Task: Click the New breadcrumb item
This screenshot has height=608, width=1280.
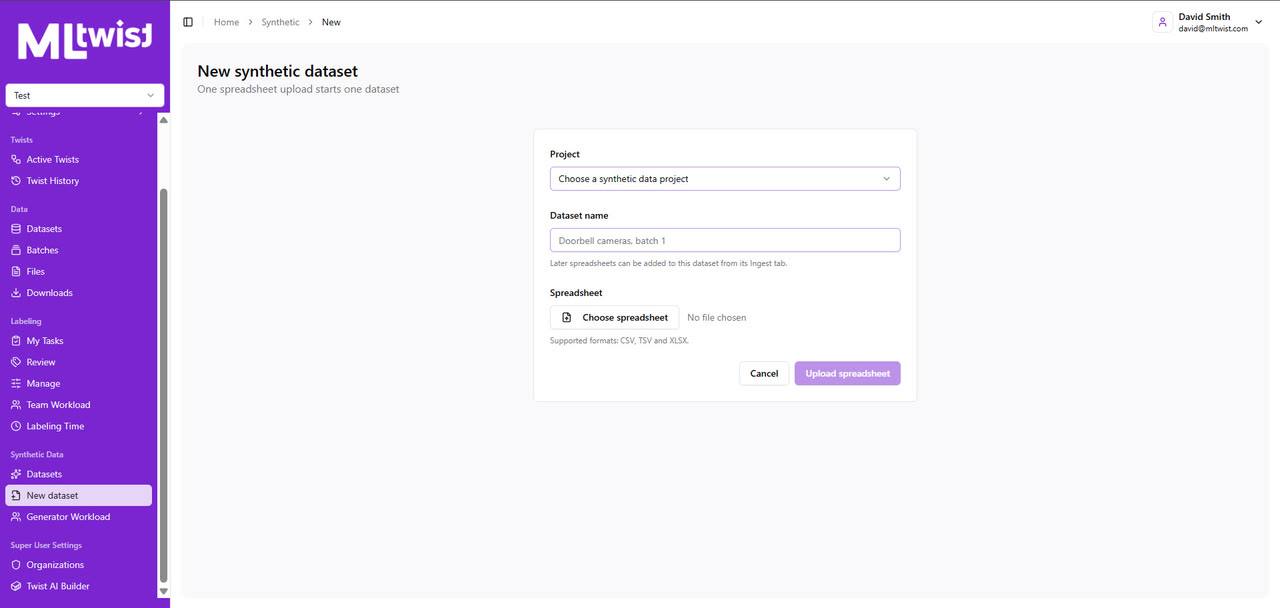Action: coord(331,22)
